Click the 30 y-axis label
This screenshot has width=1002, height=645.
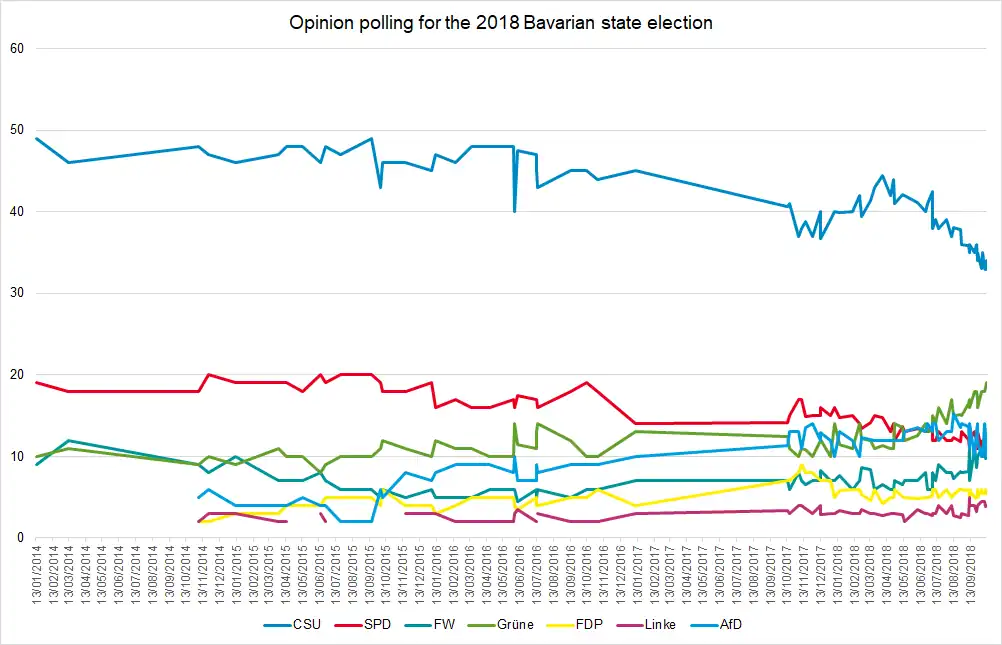coord(16,293)
